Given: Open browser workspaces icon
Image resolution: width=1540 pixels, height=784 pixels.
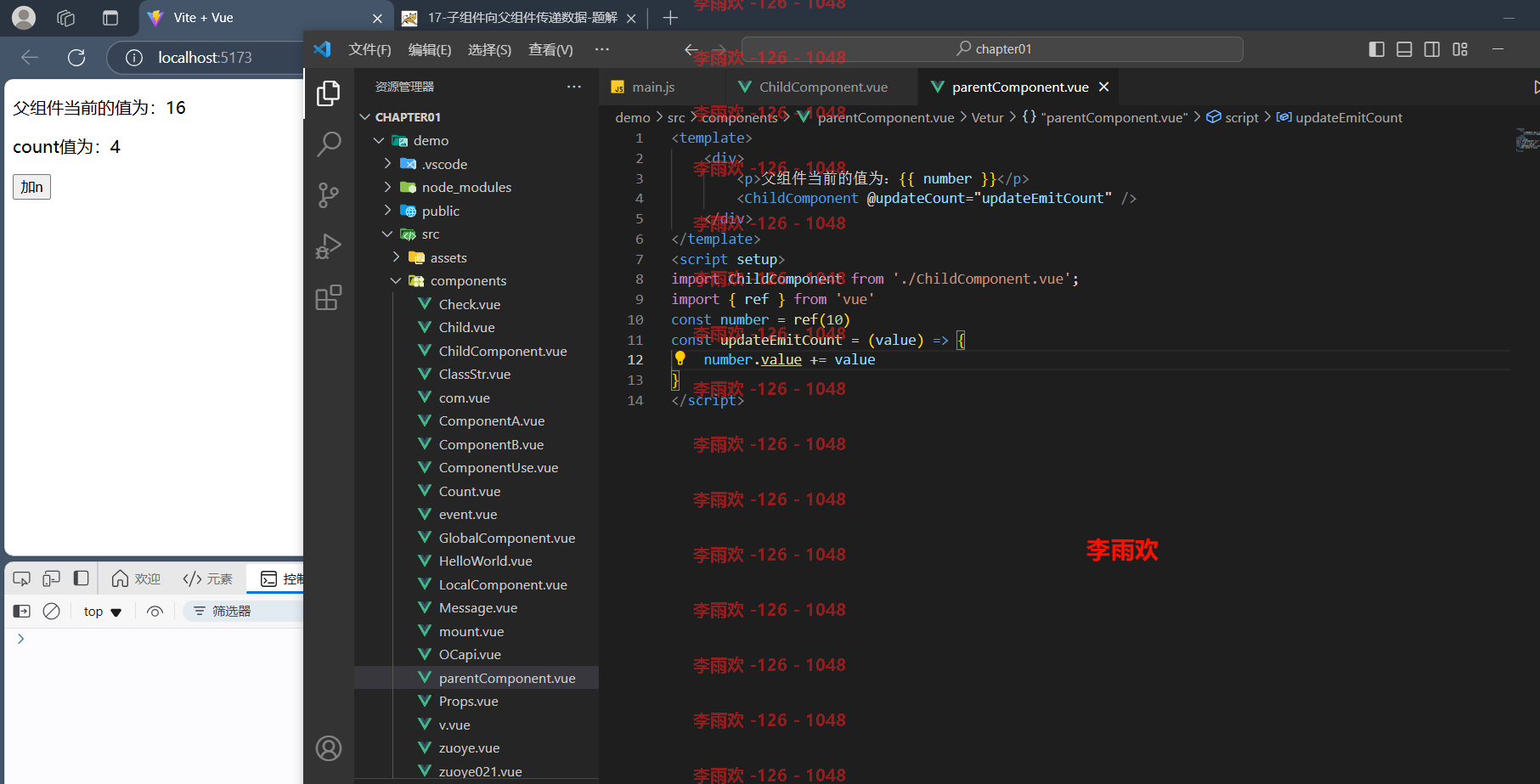Looking at the screenshot, I should click(x=65, y=17).
